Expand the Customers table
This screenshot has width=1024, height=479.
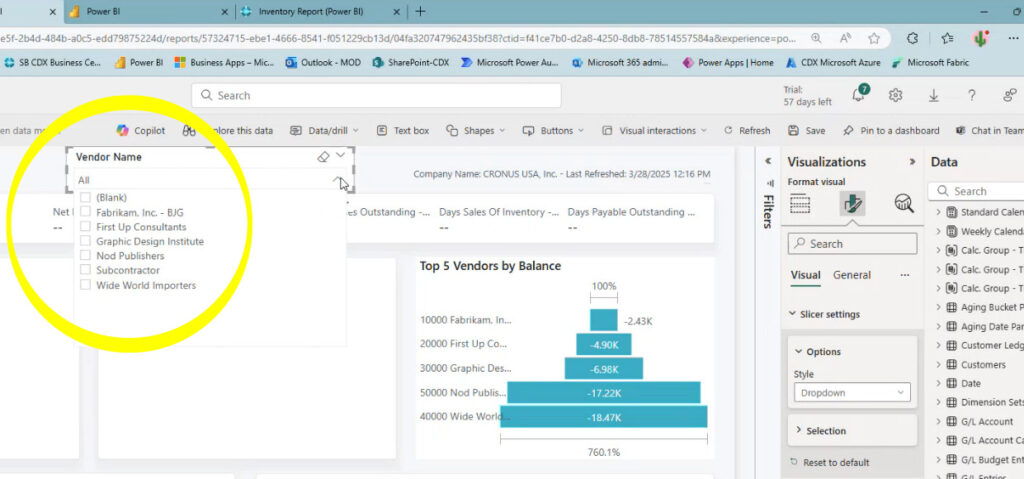[938, 365]
